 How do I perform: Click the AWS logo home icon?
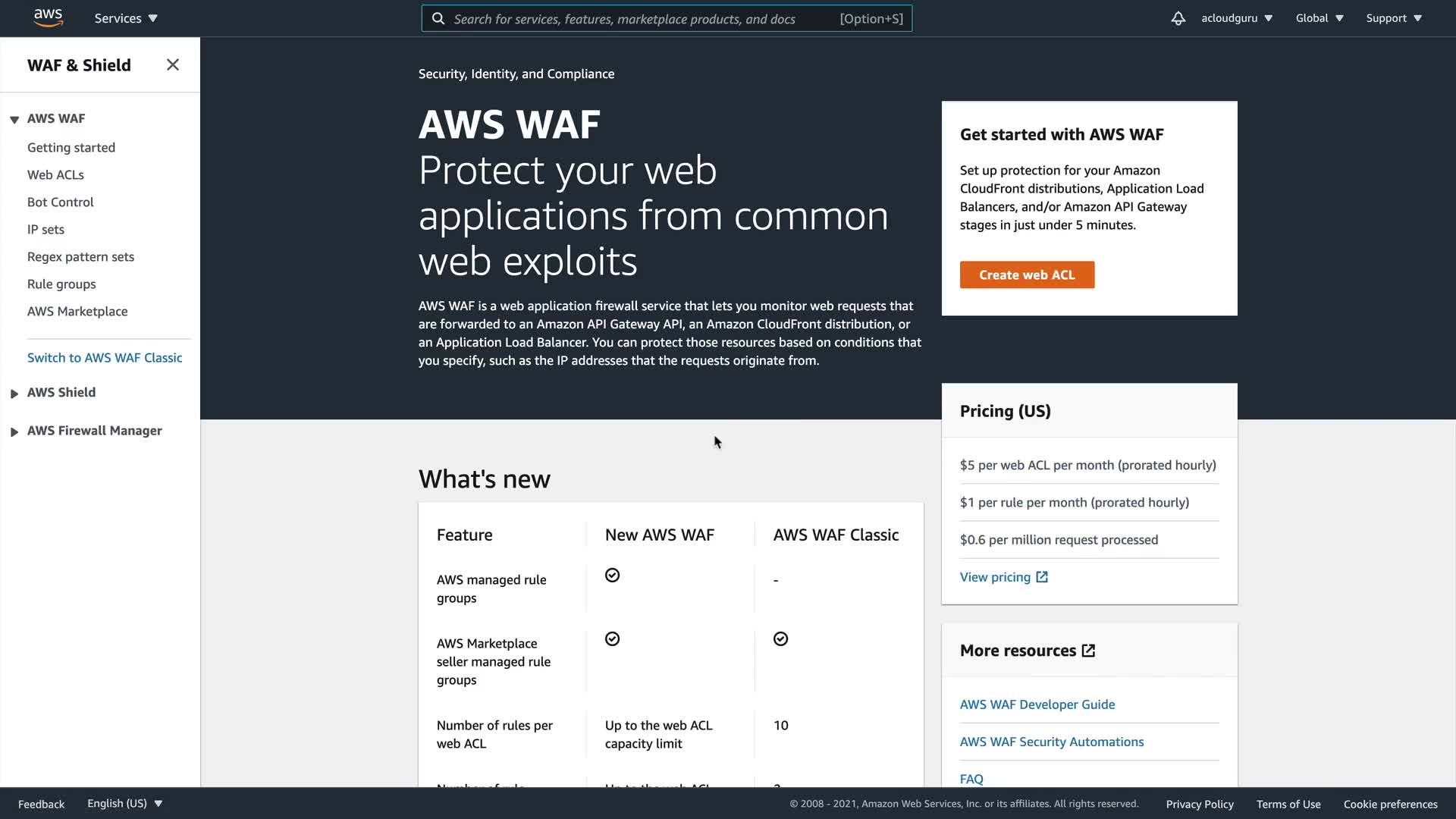[x=48, y=17]
